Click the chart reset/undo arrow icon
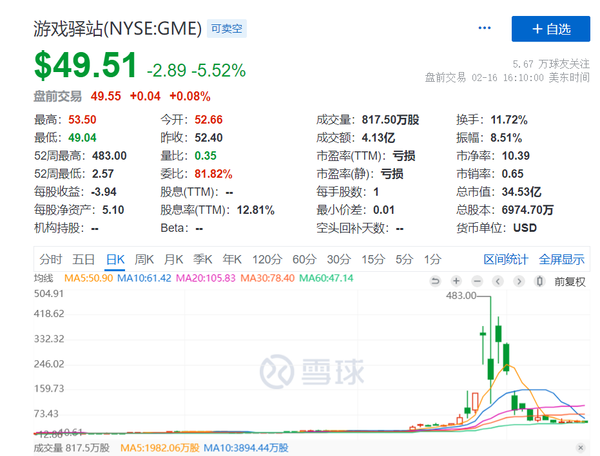The image size is (600, 456). [x=435, y=282]
